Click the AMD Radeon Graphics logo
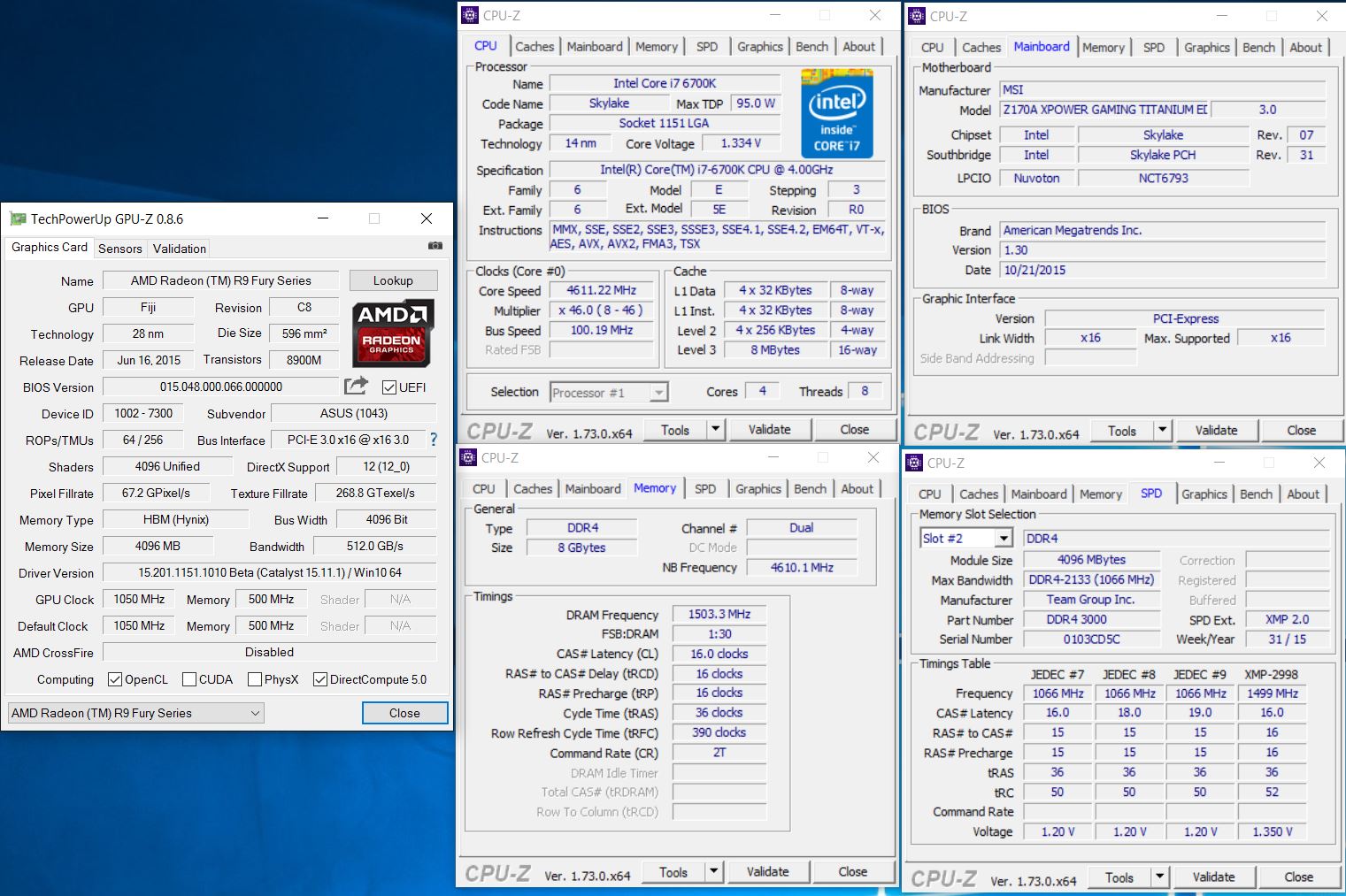This screenshot has height=896, width=1346. (392, 333)
